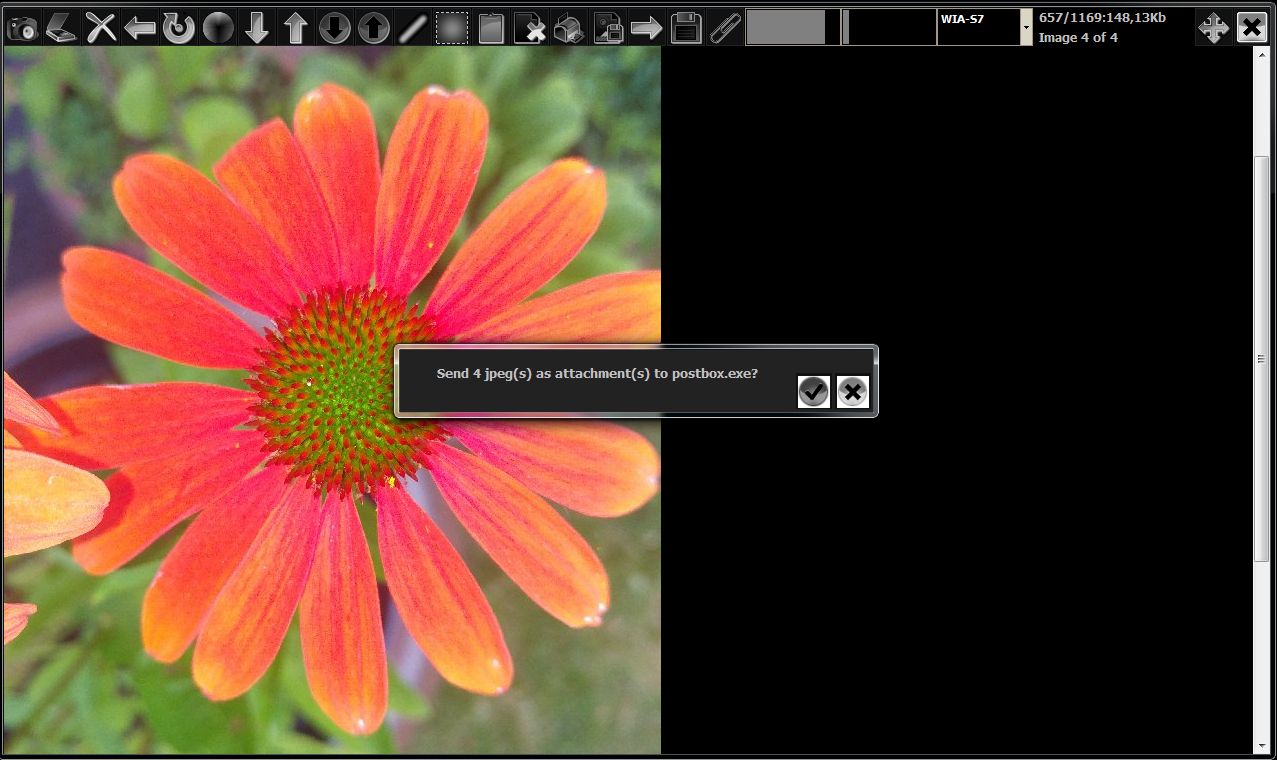Click the floppy disk save icon
The width and height of the screenshot is (1277, 760).
(x=685, y=27)
